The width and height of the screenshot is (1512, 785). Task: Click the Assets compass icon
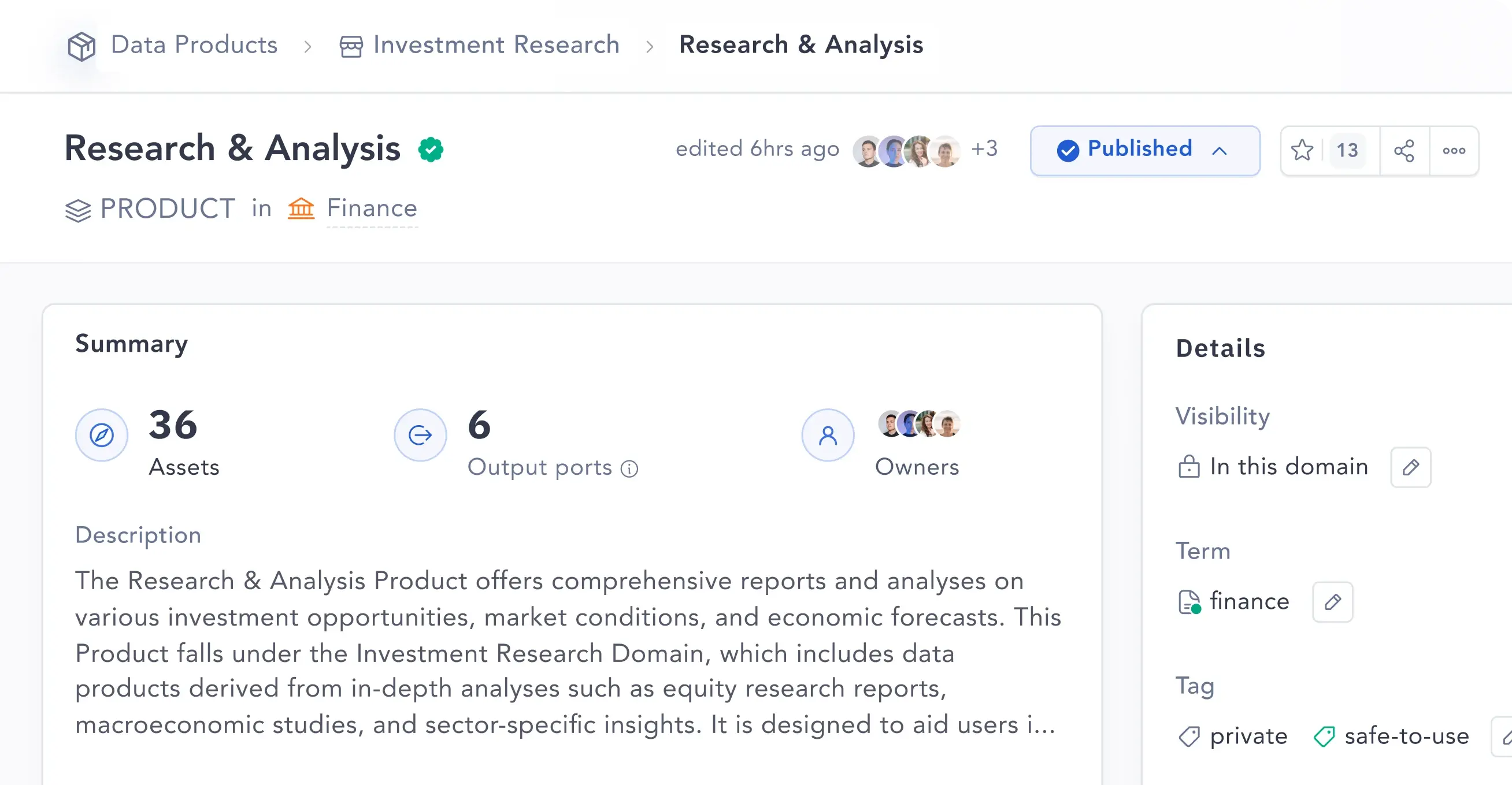(102, 435)
